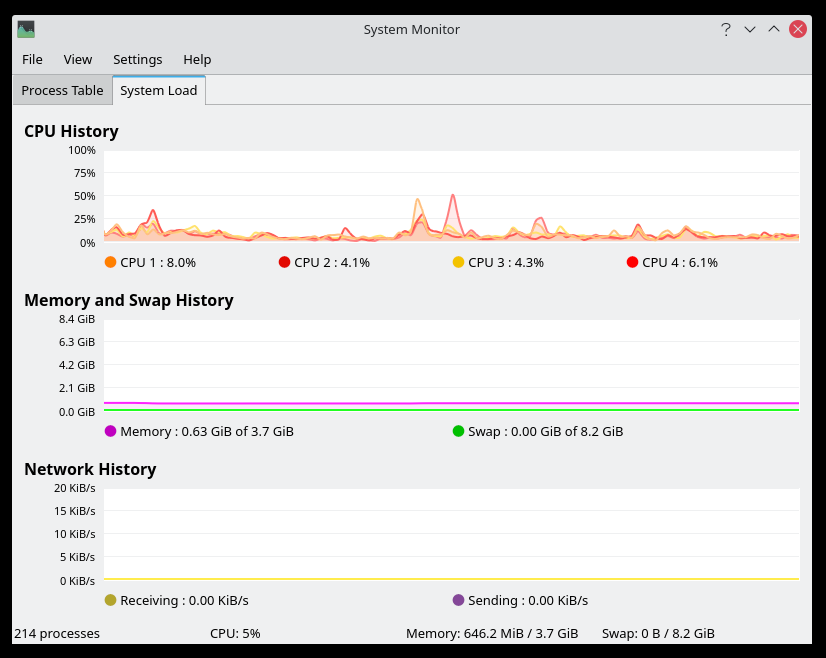This screenshot has width=826, height=658.
Task: Click the red CPU 4 legend dot
Action: [x=632, y=262]
